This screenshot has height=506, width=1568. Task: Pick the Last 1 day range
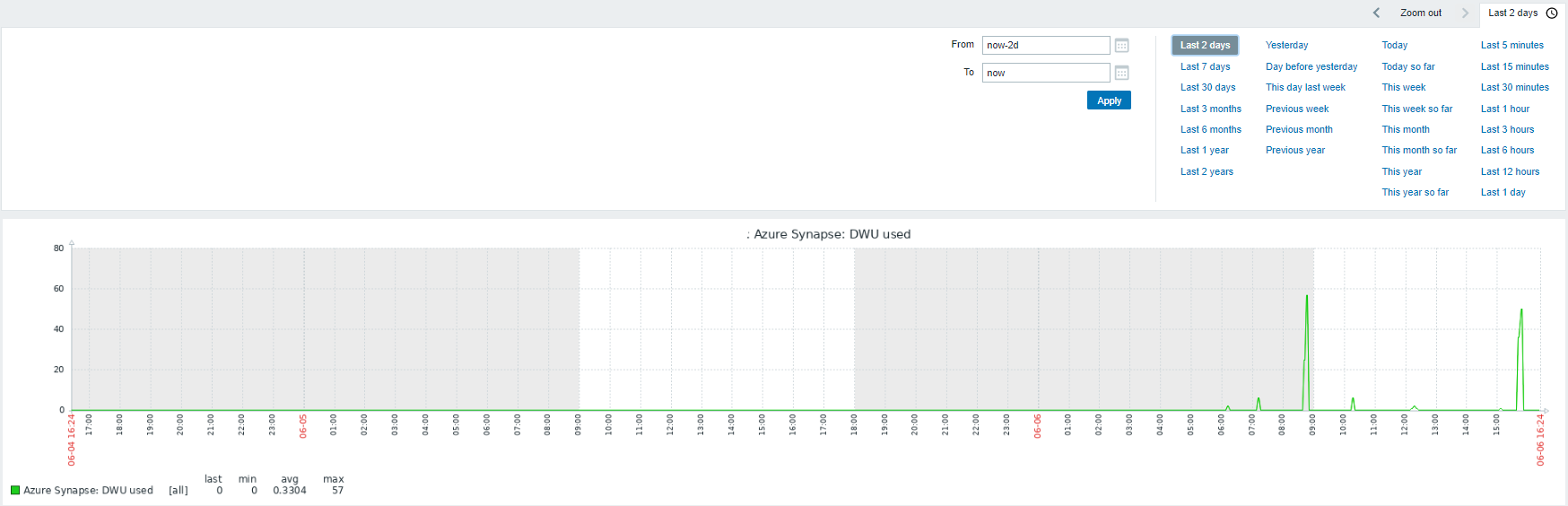tap(1503, 192)
